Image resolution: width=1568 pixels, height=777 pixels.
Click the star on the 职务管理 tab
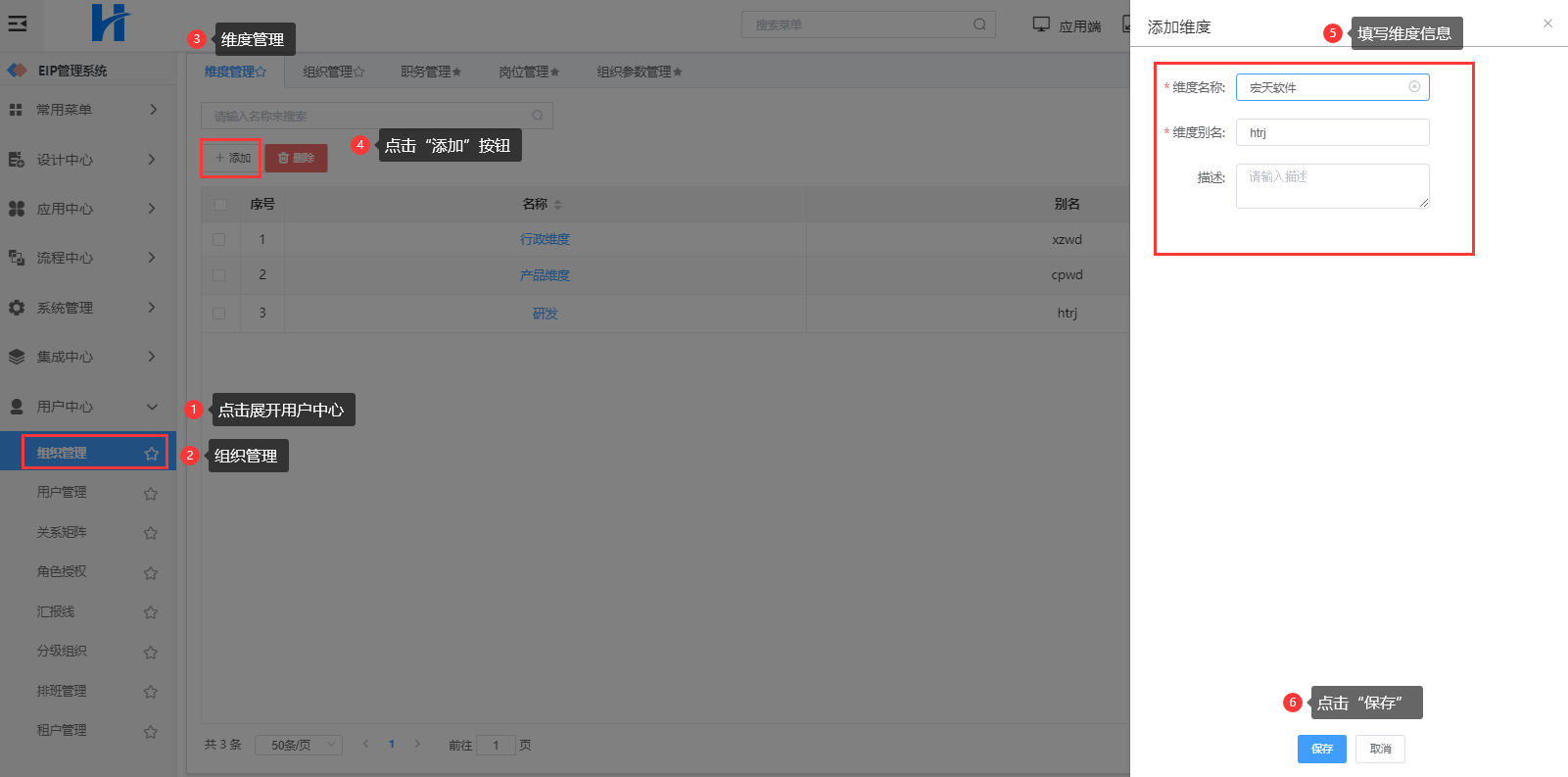(x=456, y=72)
